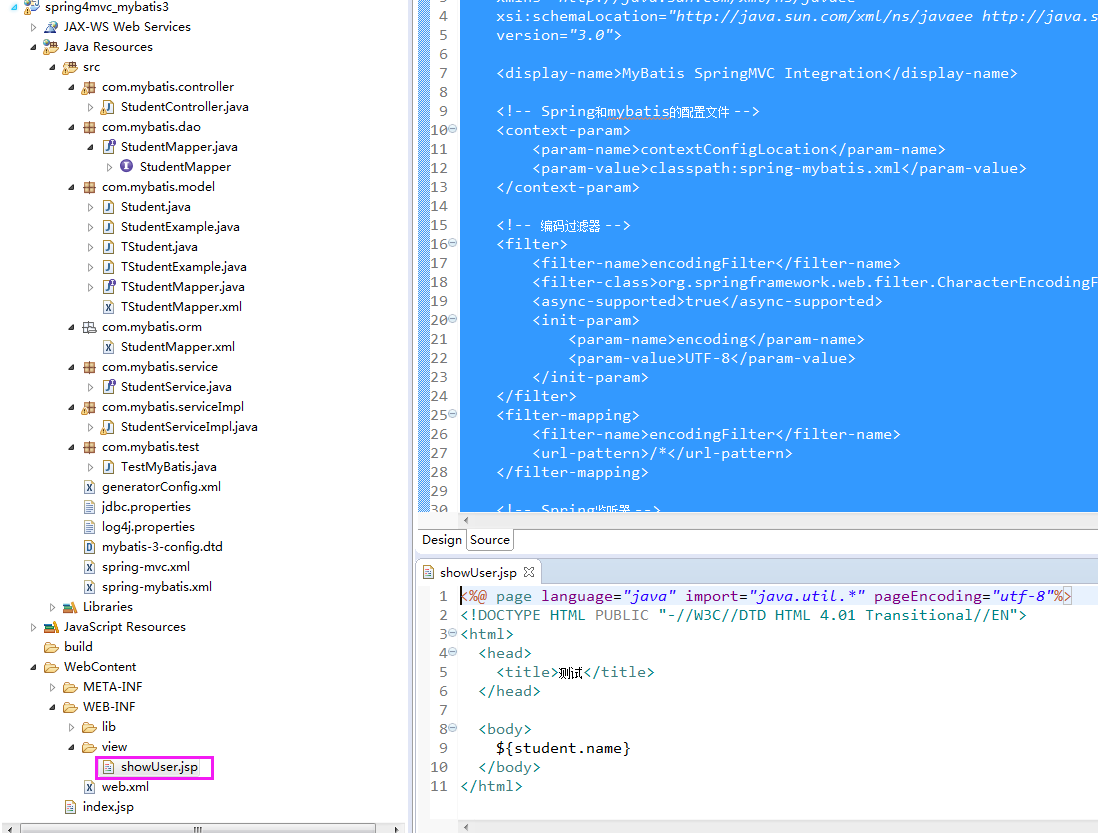The image size is (1098, 833).
Task: Select com.mybatis.test package
Action: coord(151,447)
